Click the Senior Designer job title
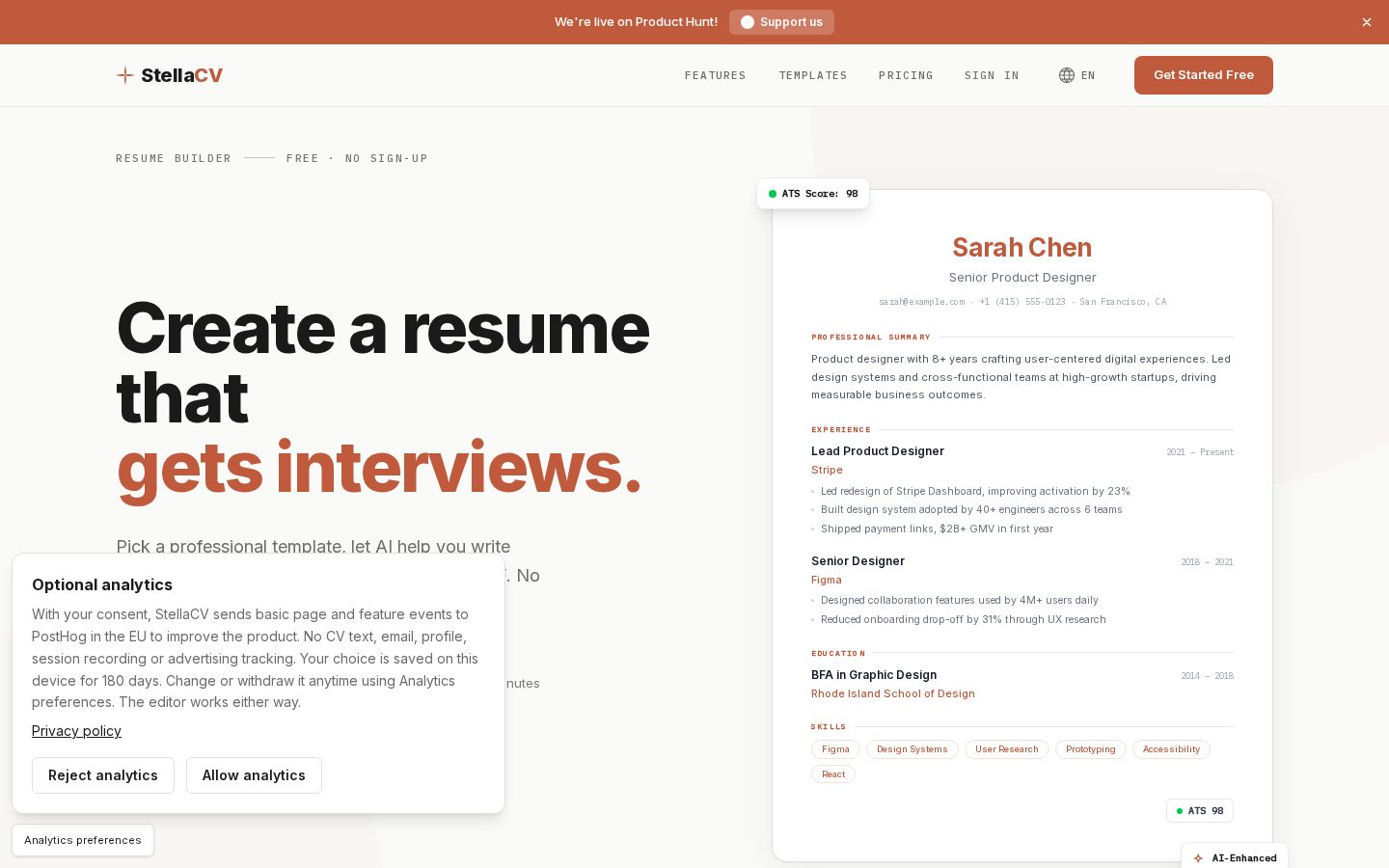The width and height of the screenshot is (1389, 868). [x=858, y=561]
